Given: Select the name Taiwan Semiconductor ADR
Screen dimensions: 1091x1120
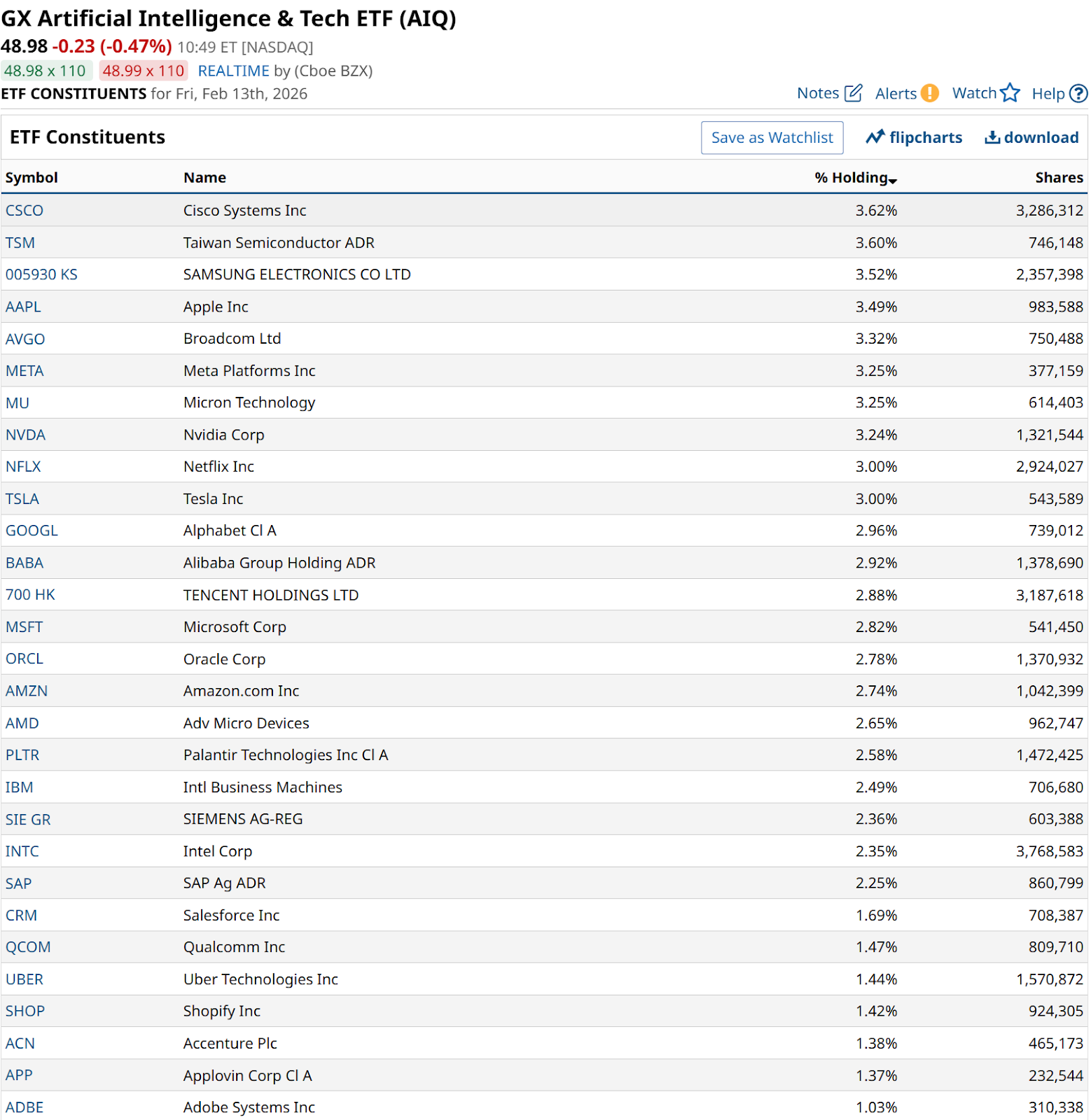Looking at the screenshot, I should coord(279,243).
